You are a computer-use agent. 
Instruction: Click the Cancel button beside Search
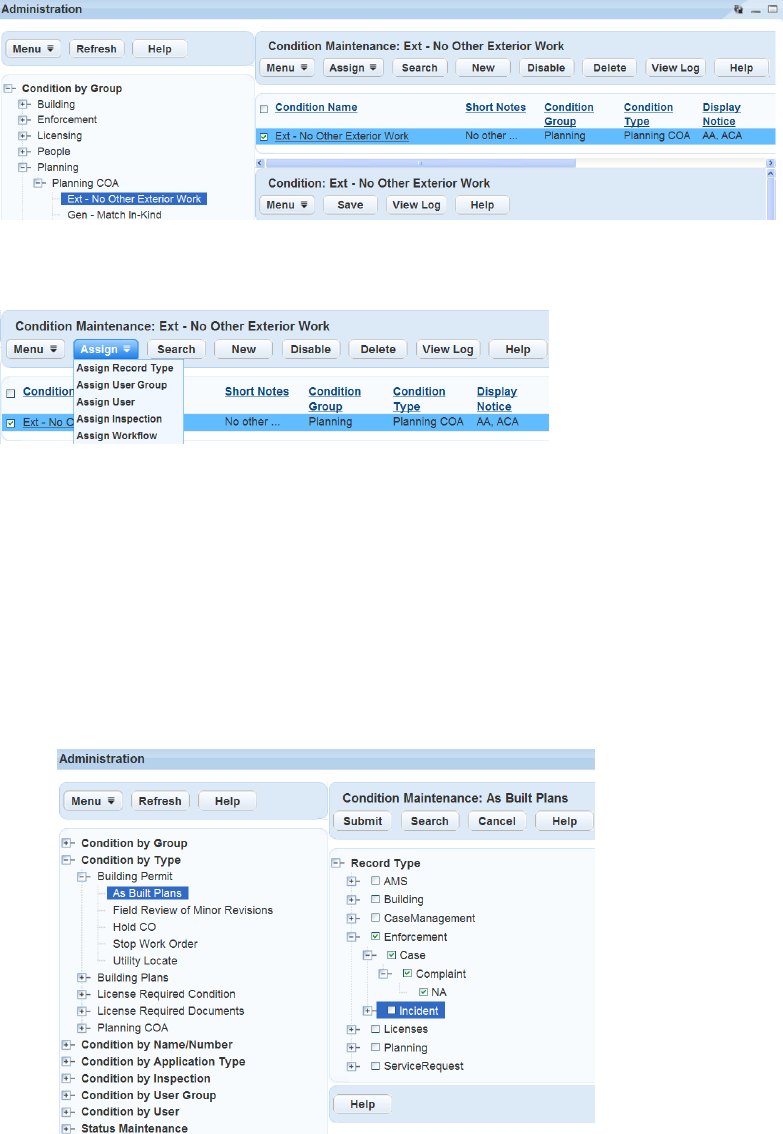497,822
